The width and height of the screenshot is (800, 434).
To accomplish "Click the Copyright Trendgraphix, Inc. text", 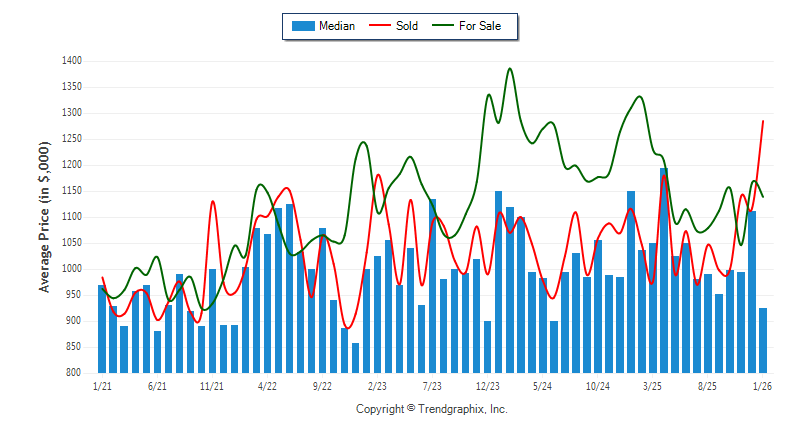I will pos(432,409).
